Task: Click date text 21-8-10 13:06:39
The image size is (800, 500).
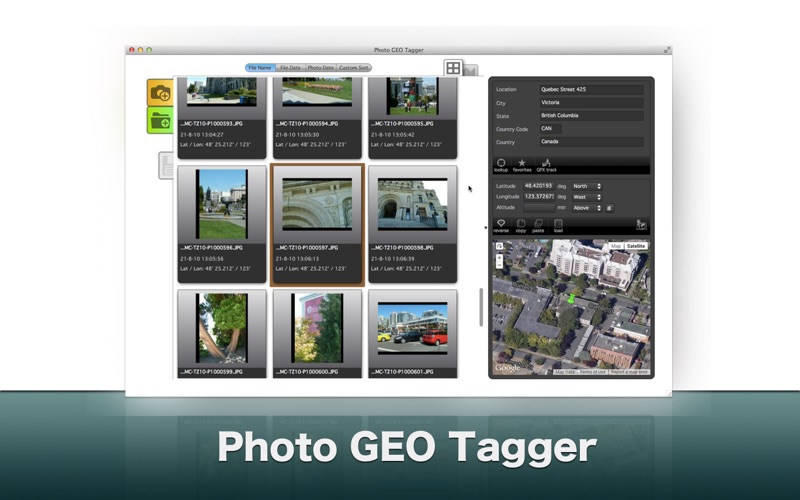Action: click(392, 259)
